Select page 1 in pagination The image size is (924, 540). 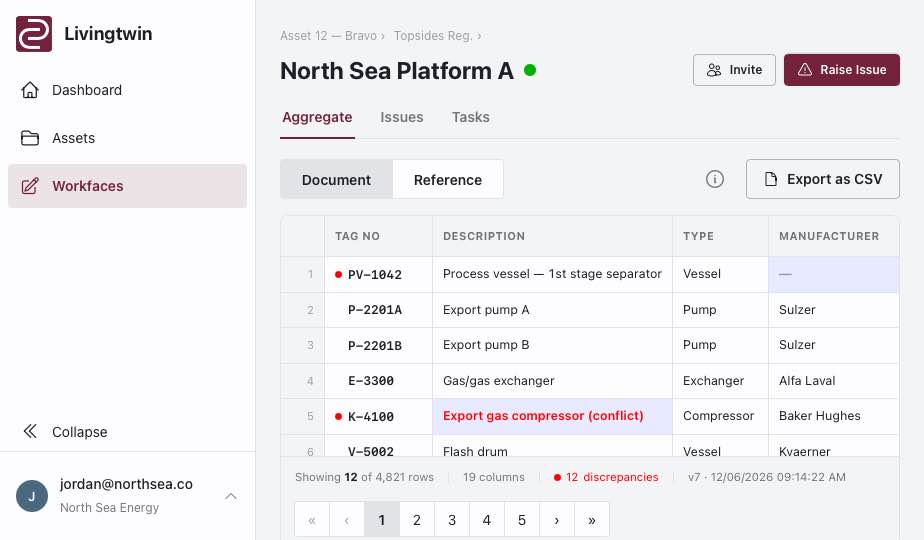(382, 519)
